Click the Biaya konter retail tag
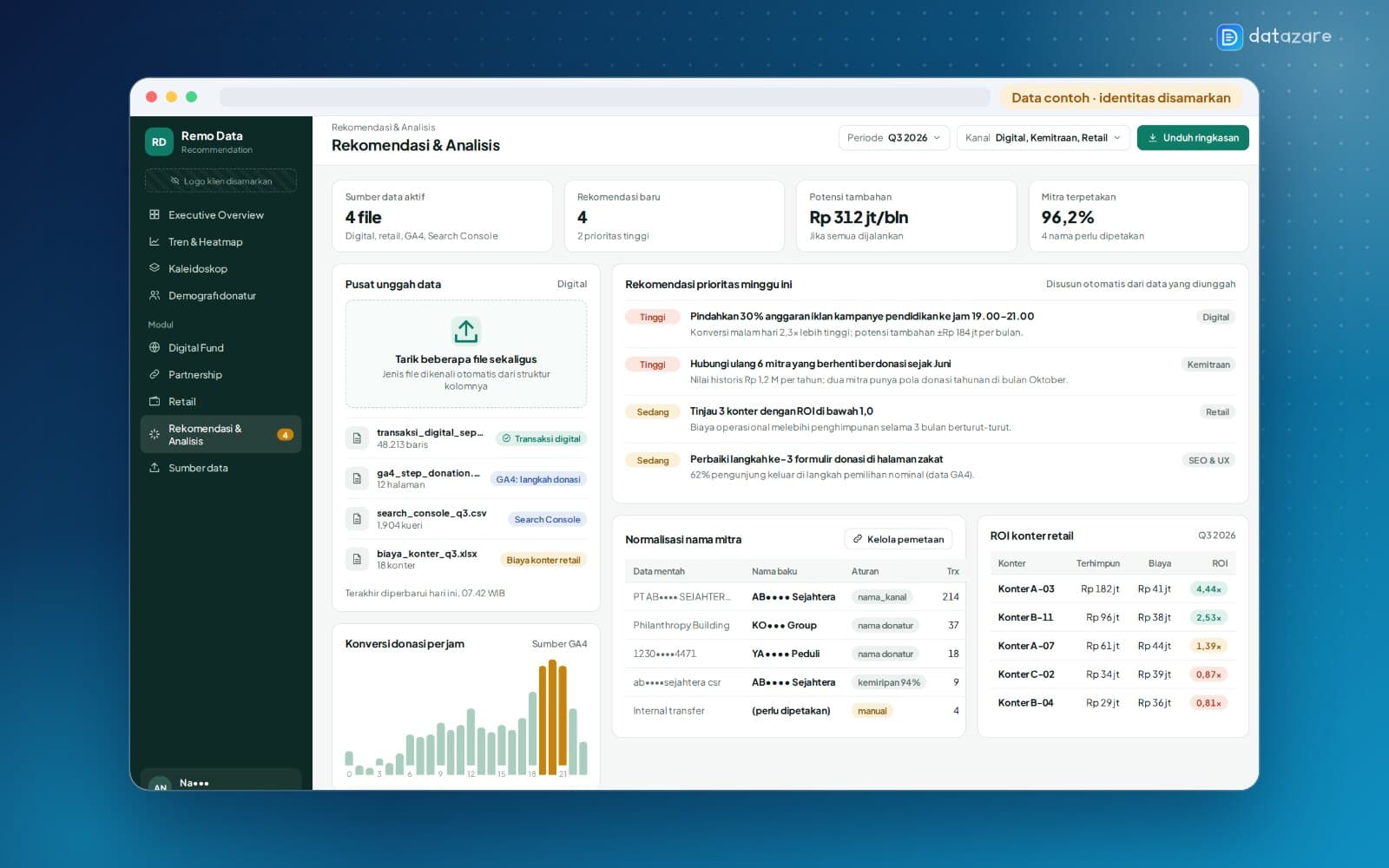The image size is (1389, 868). click(543, 560)
